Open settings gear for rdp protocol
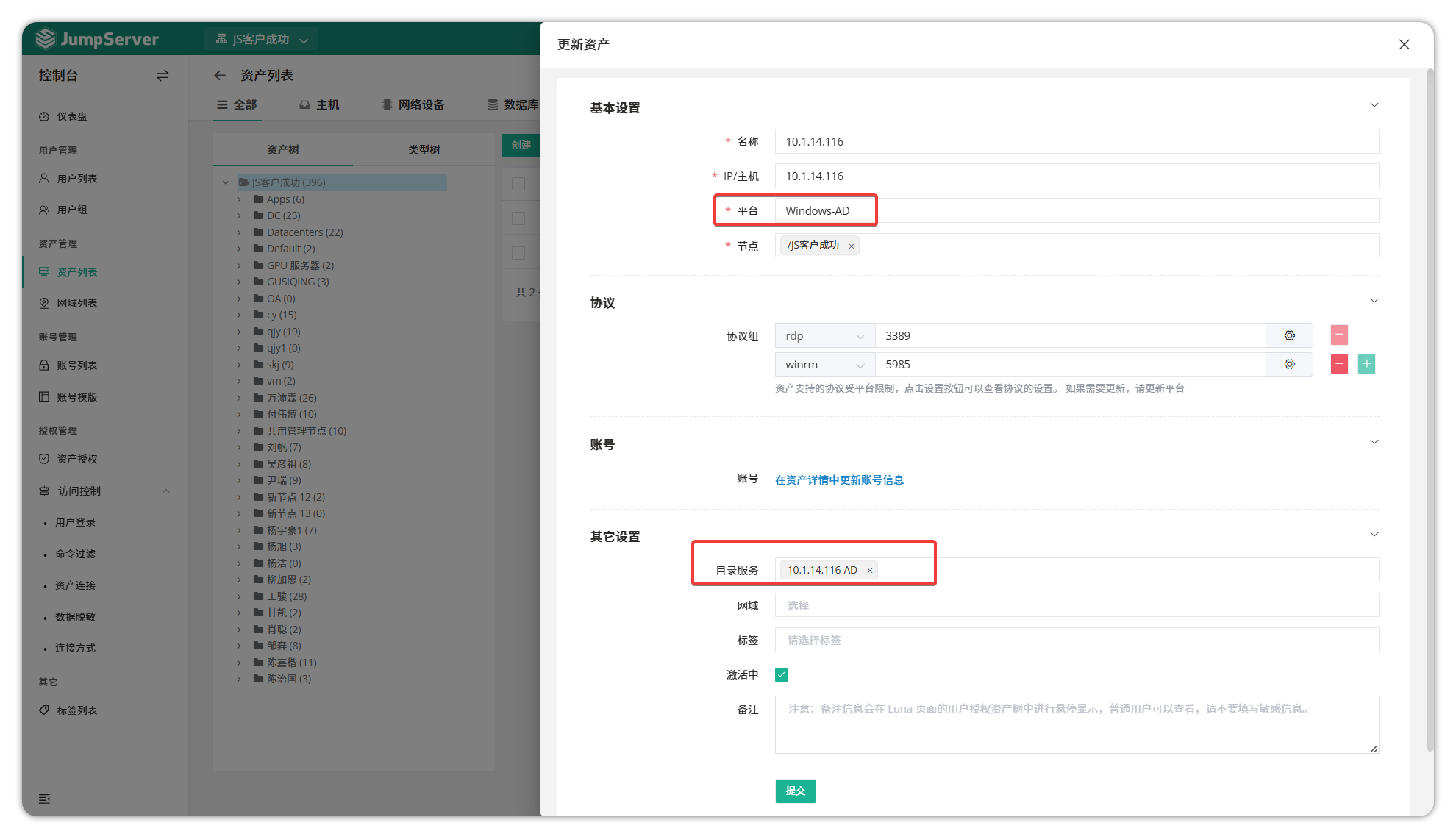 [1289, 335]
